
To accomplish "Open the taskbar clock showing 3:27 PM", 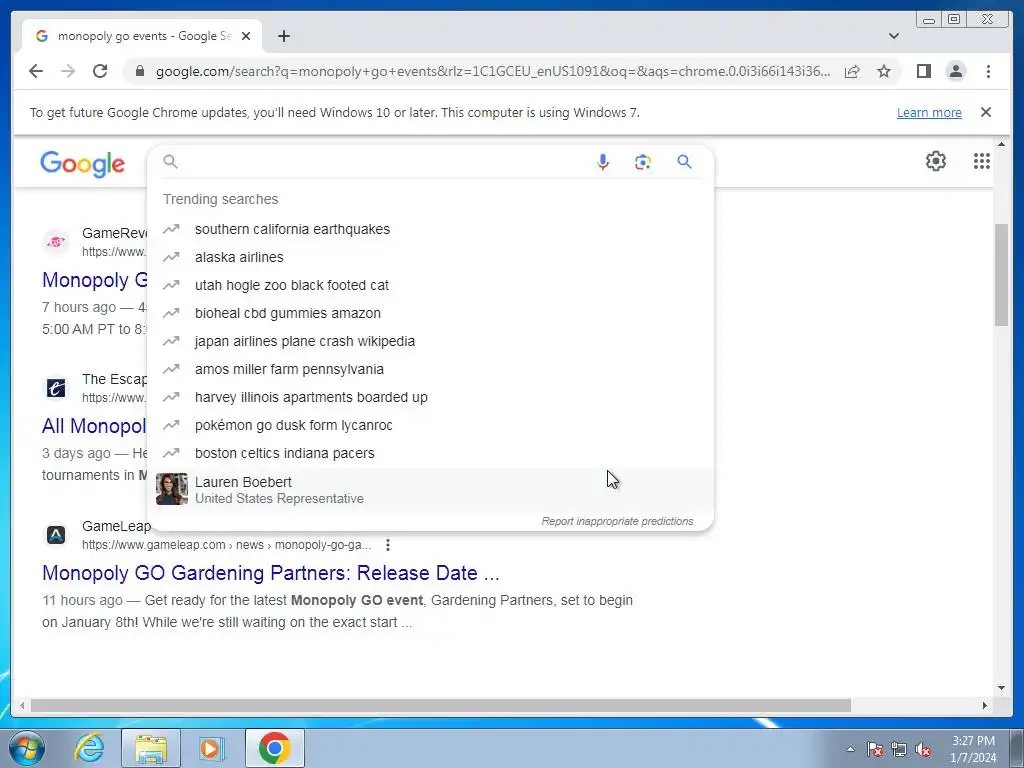I will pos(973,749).
